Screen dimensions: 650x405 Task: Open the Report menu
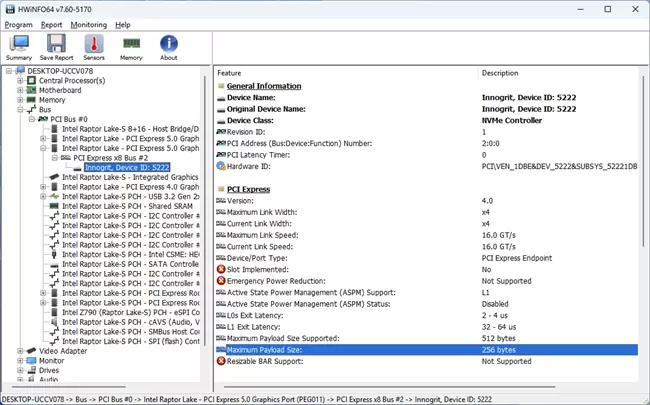51,24
